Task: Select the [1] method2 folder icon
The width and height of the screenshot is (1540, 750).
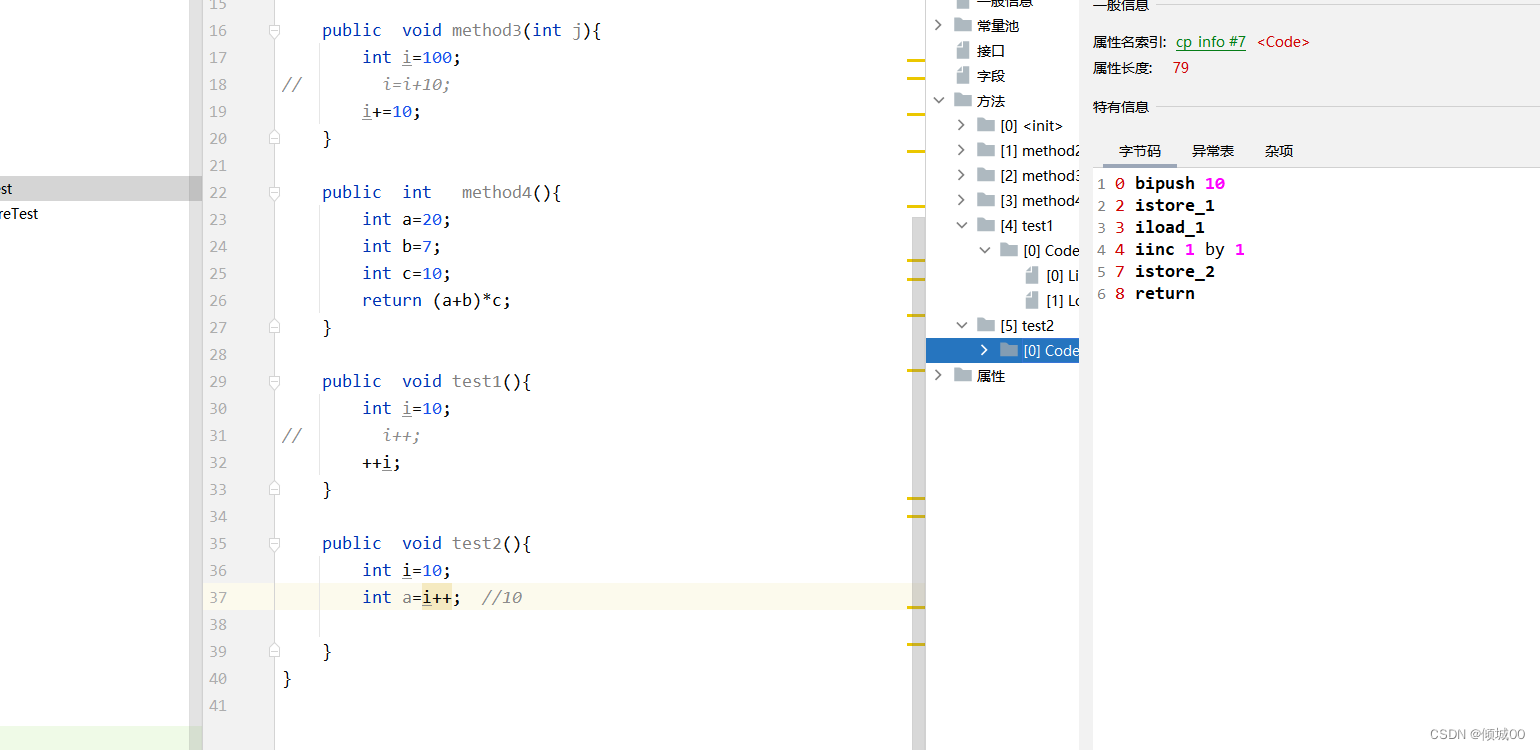Action: pos(986,150)
